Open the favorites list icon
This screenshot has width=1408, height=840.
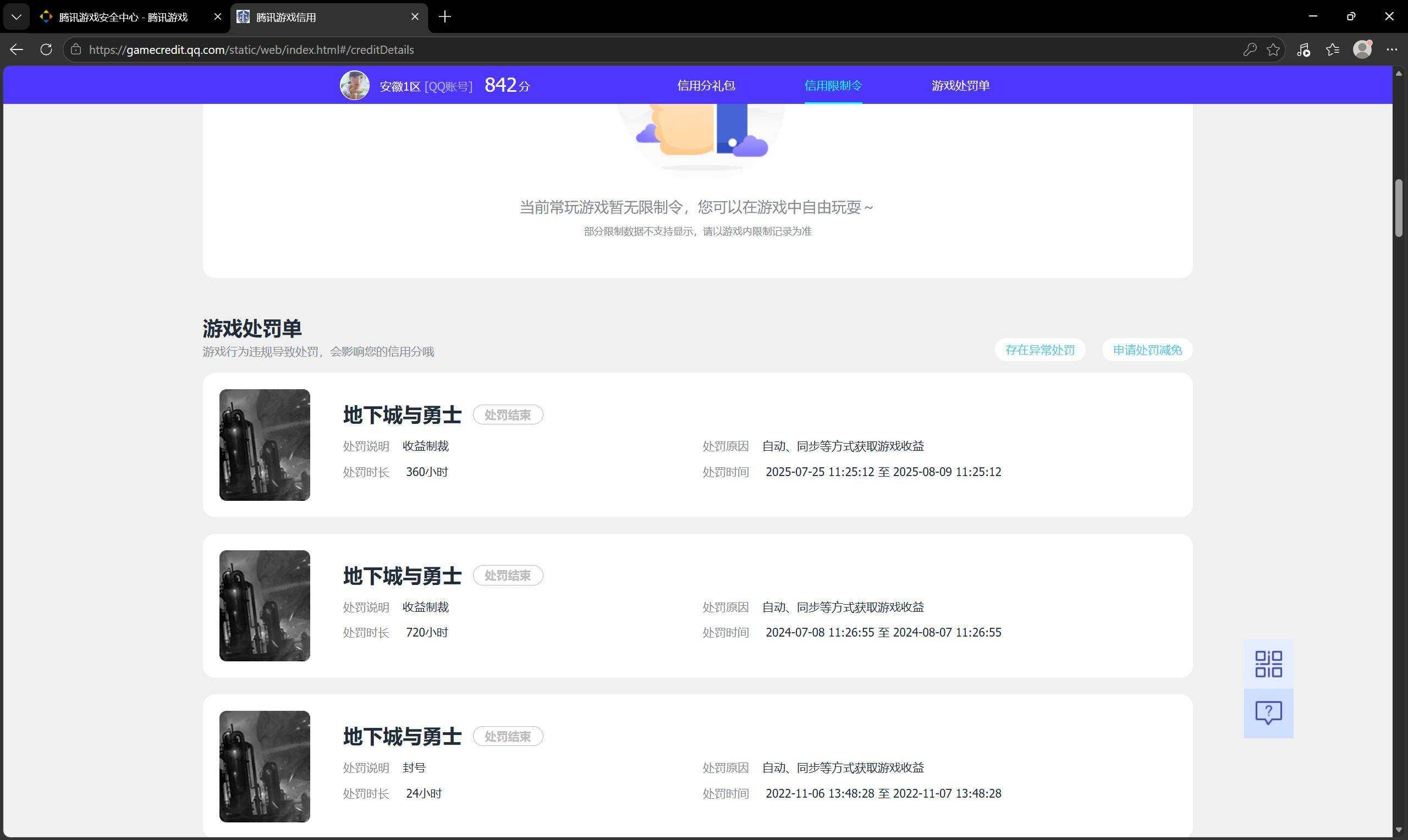click(1333, 50)
